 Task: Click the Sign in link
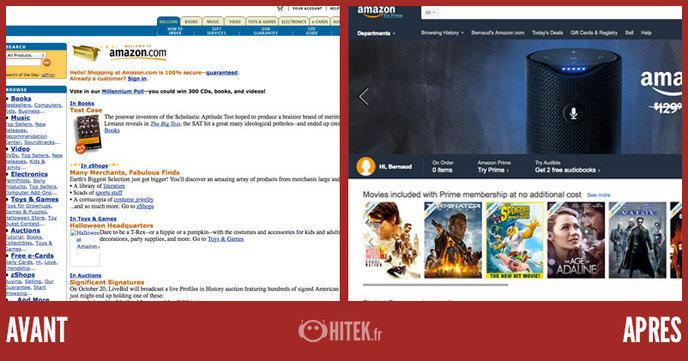pyautogui.click(x=137, y=79)
